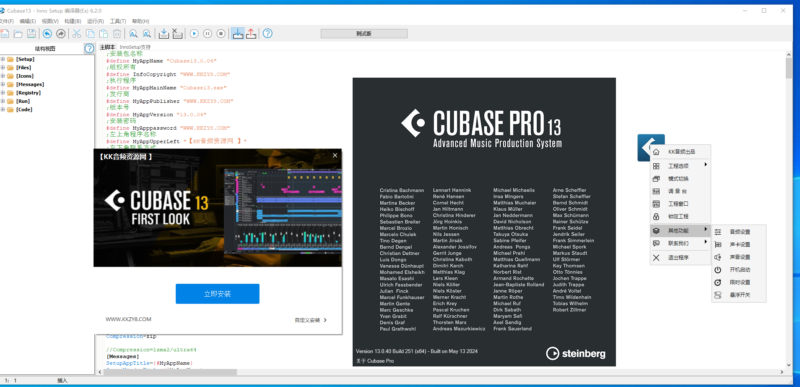The width and height of the screenshot is (800, 387).
Task: Select 锁定工程 lock menu entry
Action: (x=681, y=217)
